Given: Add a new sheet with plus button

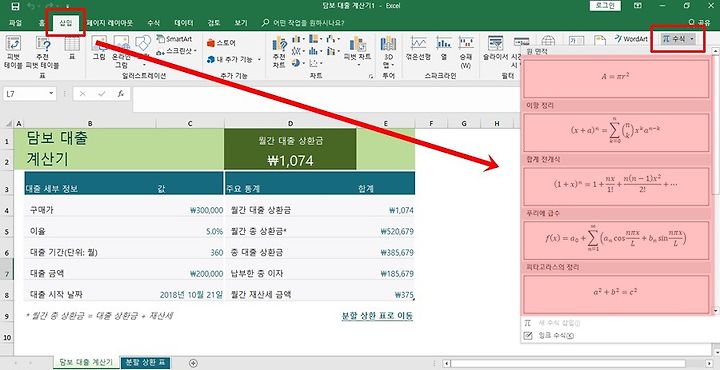Looking at the screenshot, I should click(x=193, y=363).
